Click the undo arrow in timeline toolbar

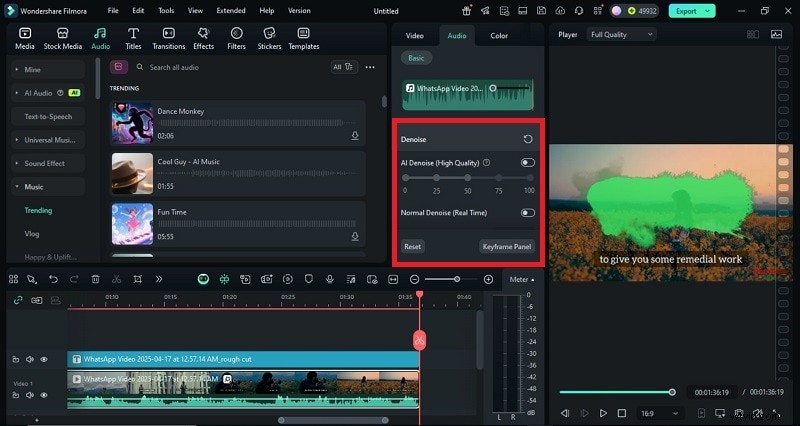pyautogui.click(x=54, y=279)
